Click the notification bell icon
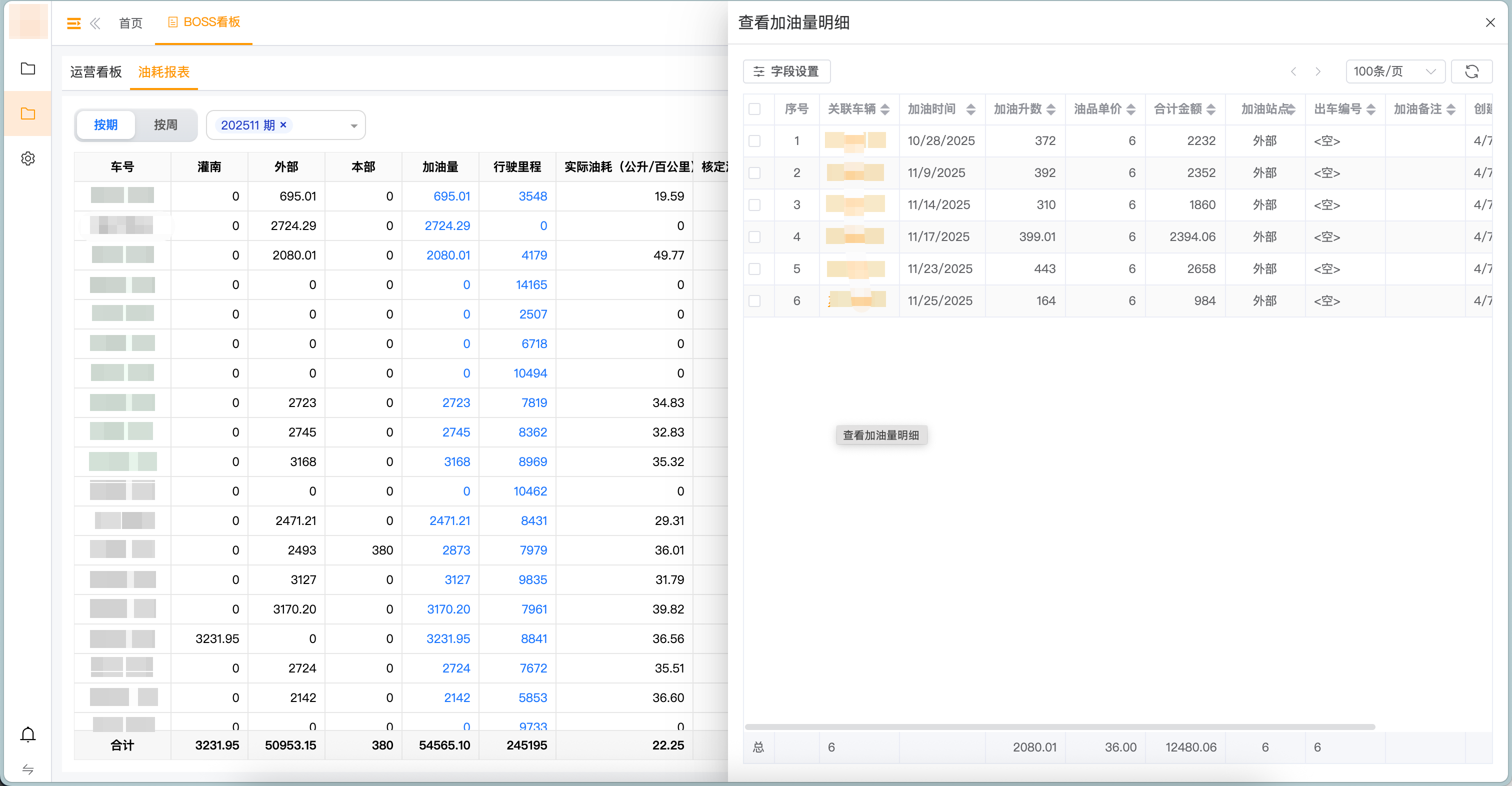The image size is (1512, 786). tap(27, 734)
